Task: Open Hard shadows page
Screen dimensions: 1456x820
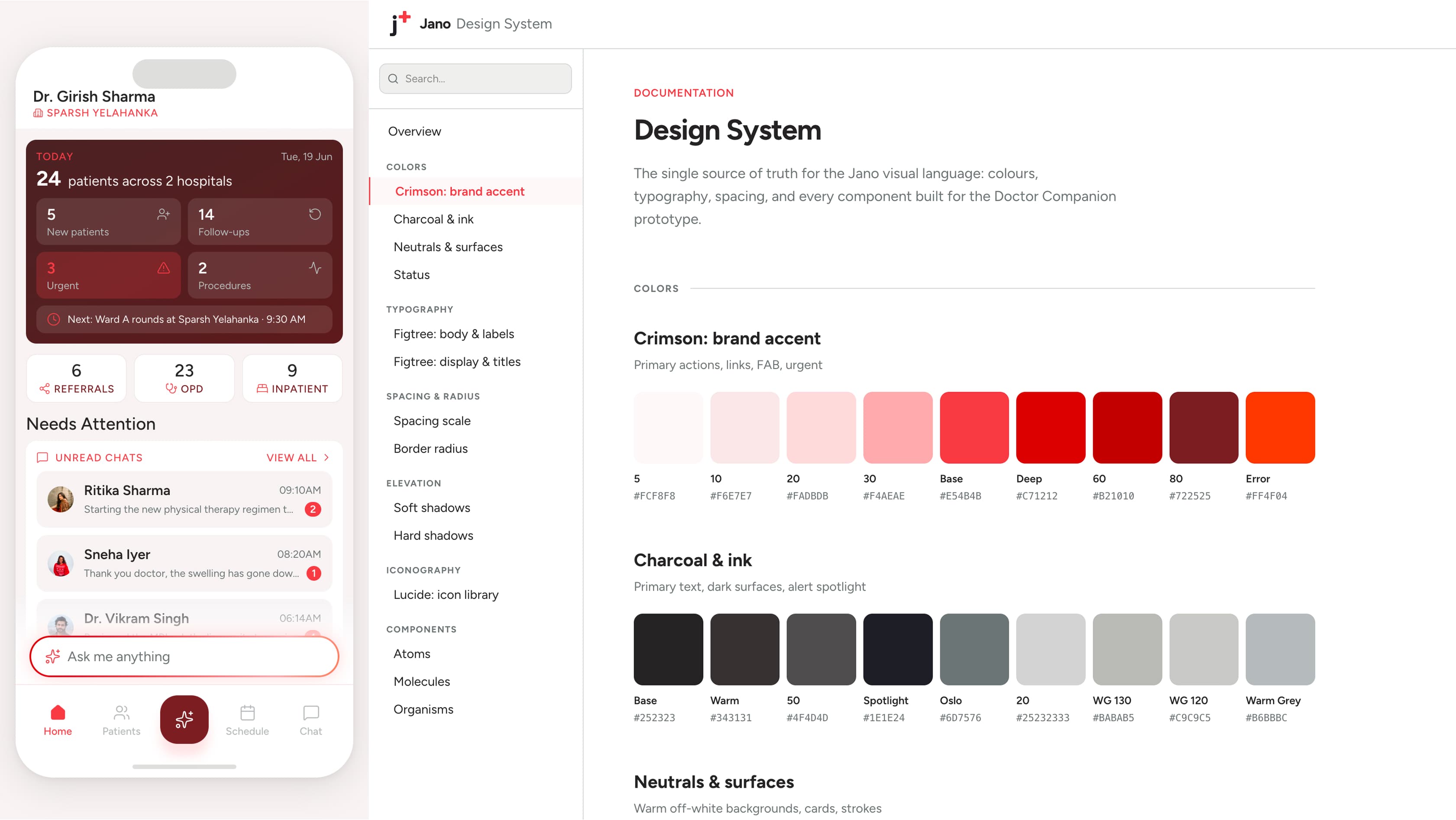Action: [x=433, y=535]
